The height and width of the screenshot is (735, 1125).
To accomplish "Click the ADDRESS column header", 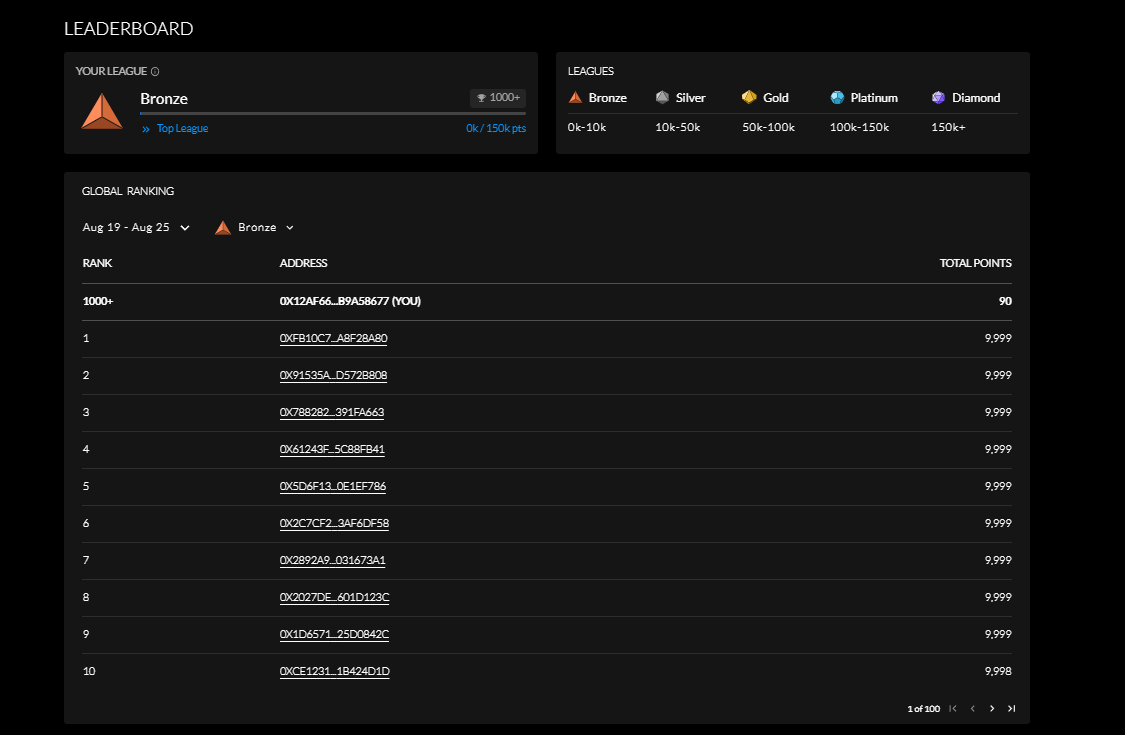I will (x=303, y=263).
